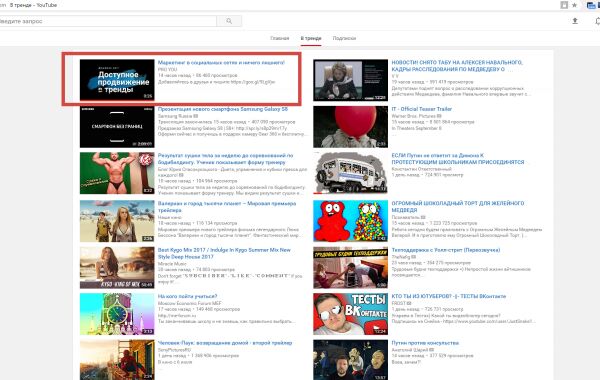Open the КТО ТЫ ИЗ ЮТУБЕРОВ tests video title
Image resolution: width=600 pixels, height=380 pixels.
448,296
